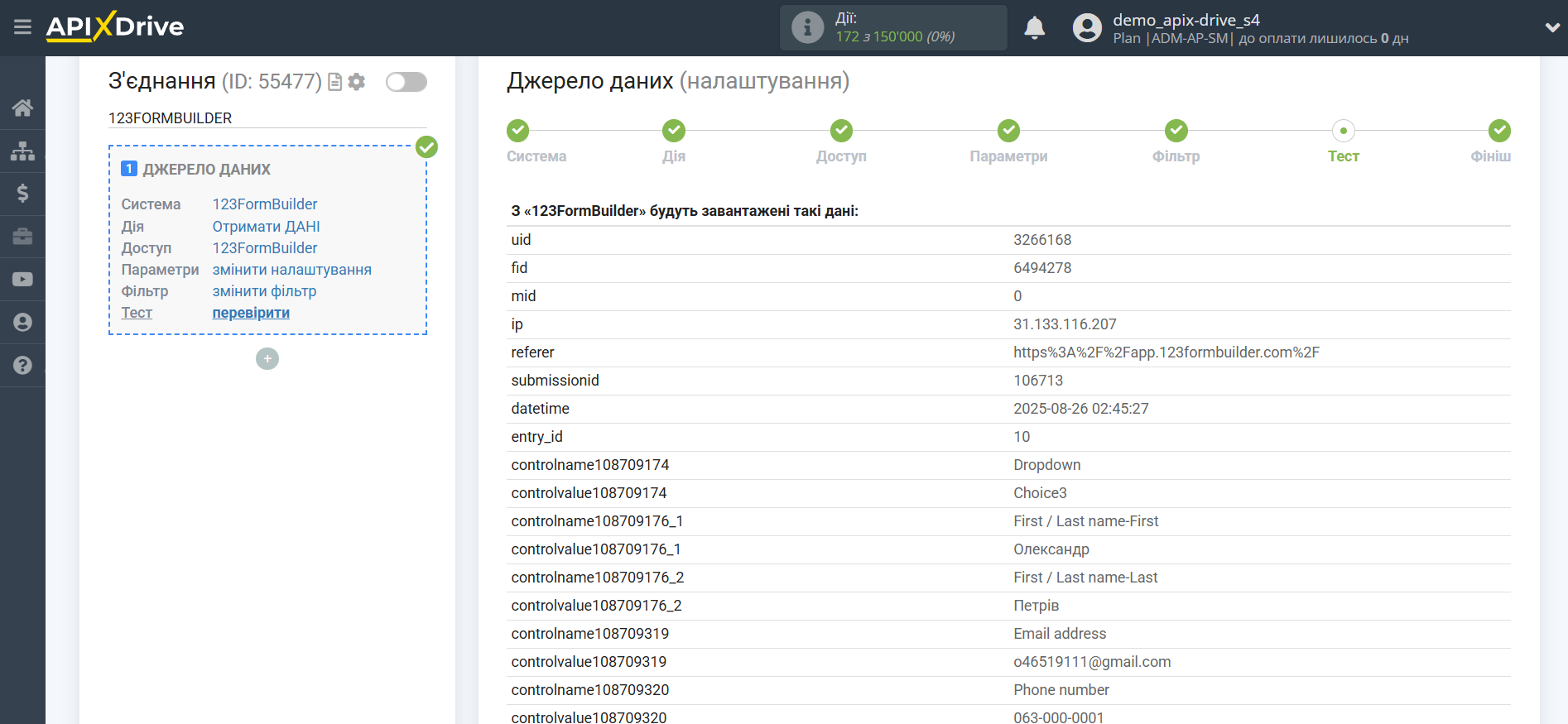Click the entry_id row label

pos(536,437)
